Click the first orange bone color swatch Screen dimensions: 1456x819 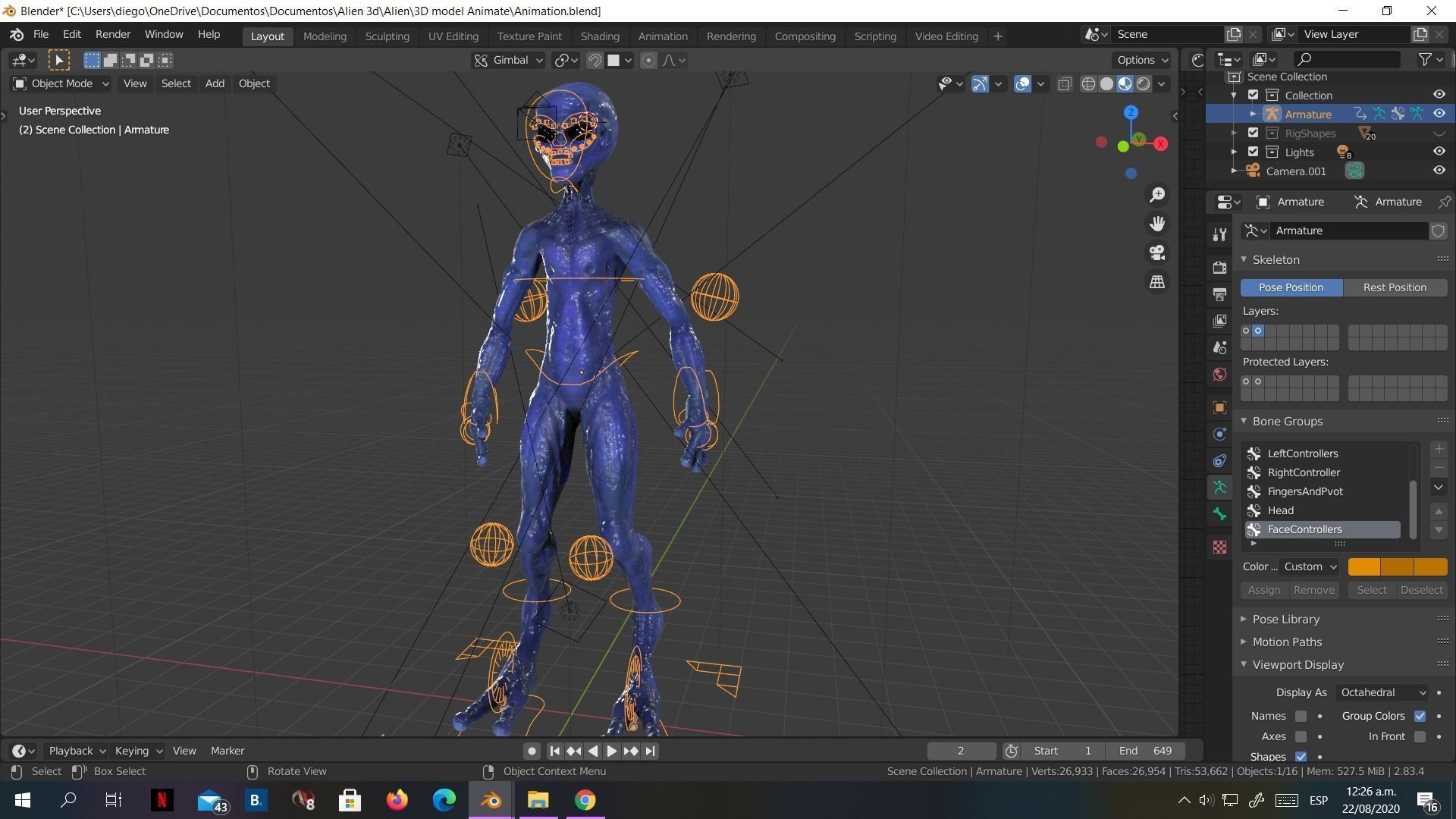click(x=1363, y=566)
